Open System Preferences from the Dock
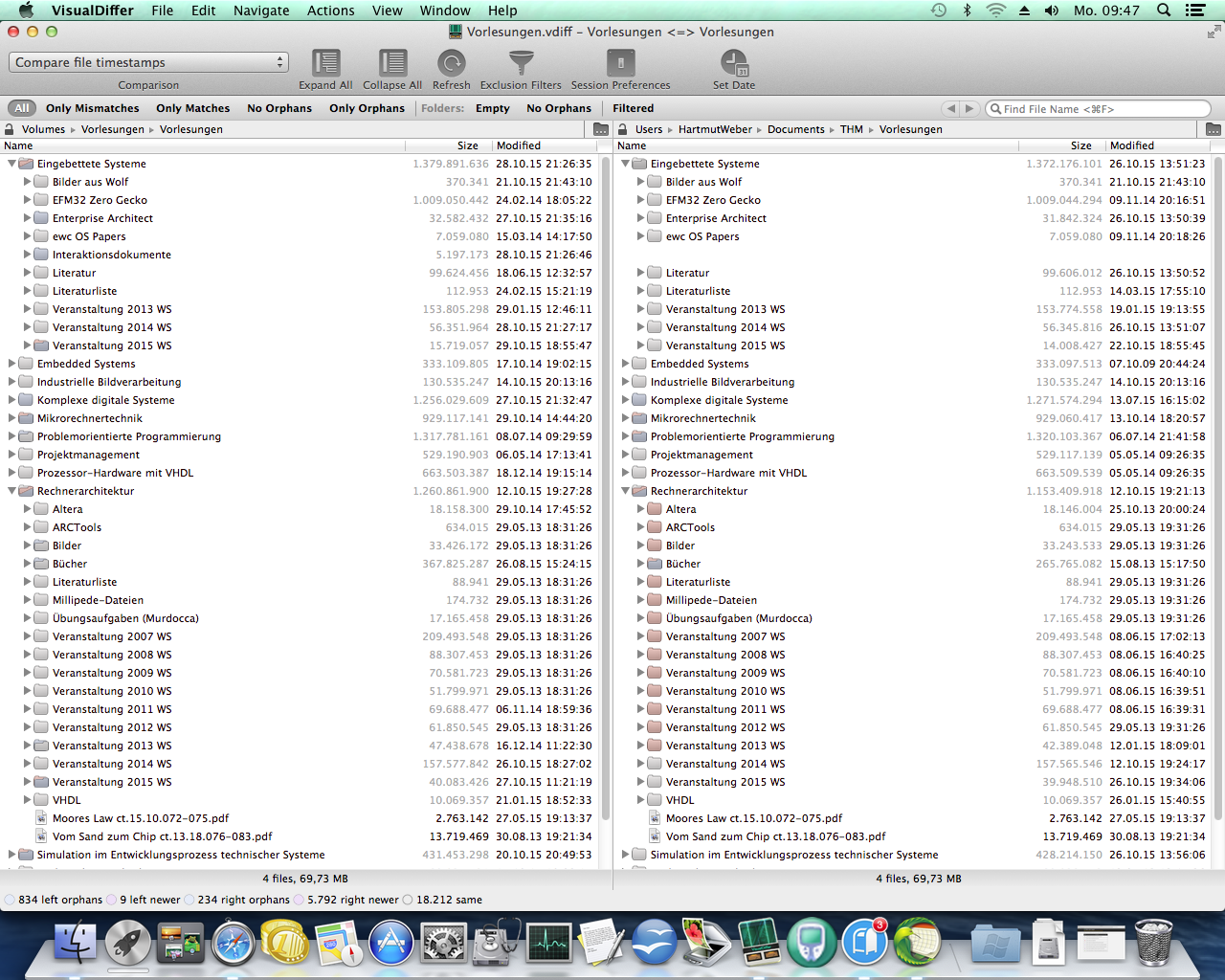1225x980 pixels. coord(443,943)
